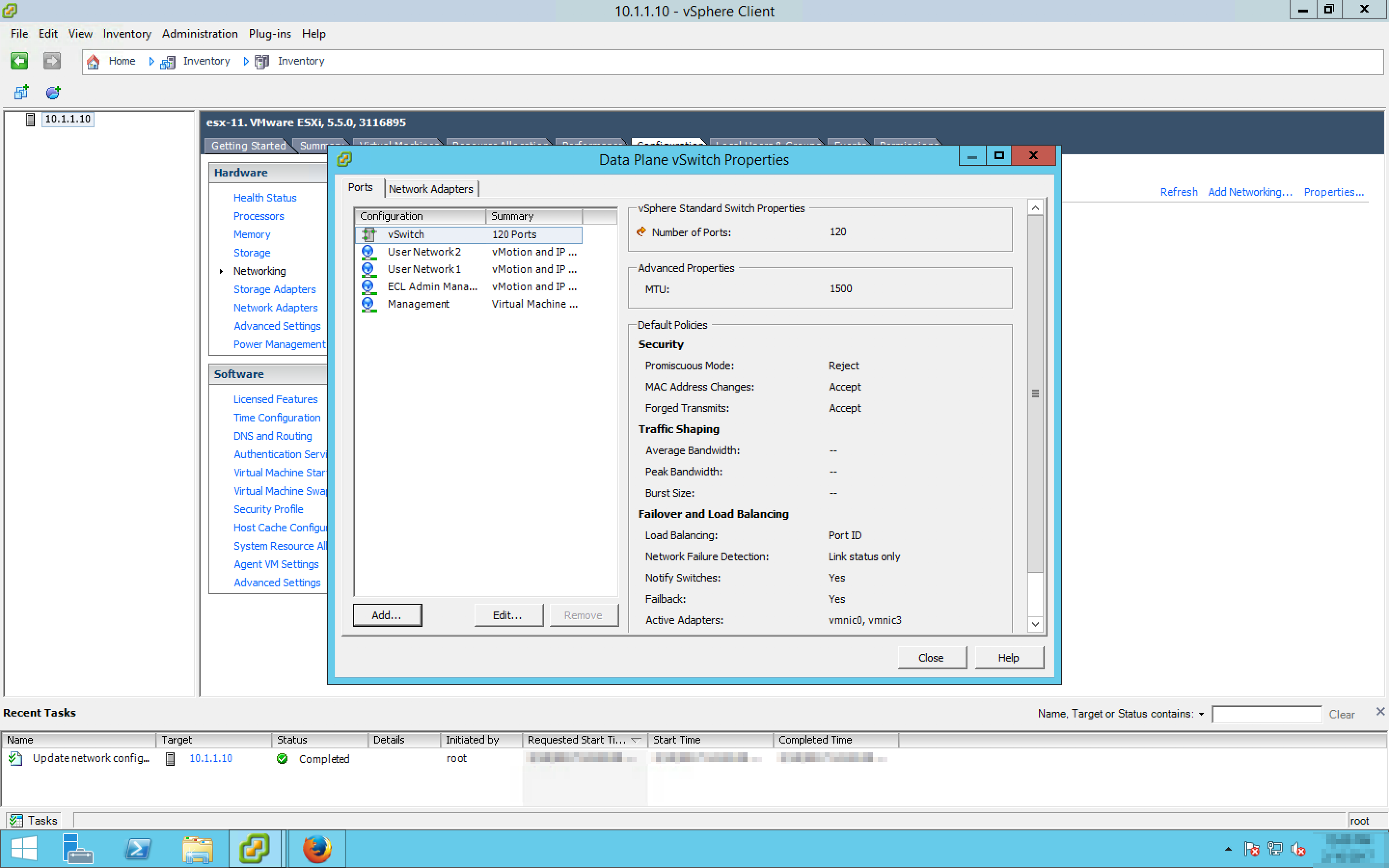This screenshot has width=1389, height=868.
Task: Click the host server icon next to 10.1.1.10
Action: pos(30,119)
